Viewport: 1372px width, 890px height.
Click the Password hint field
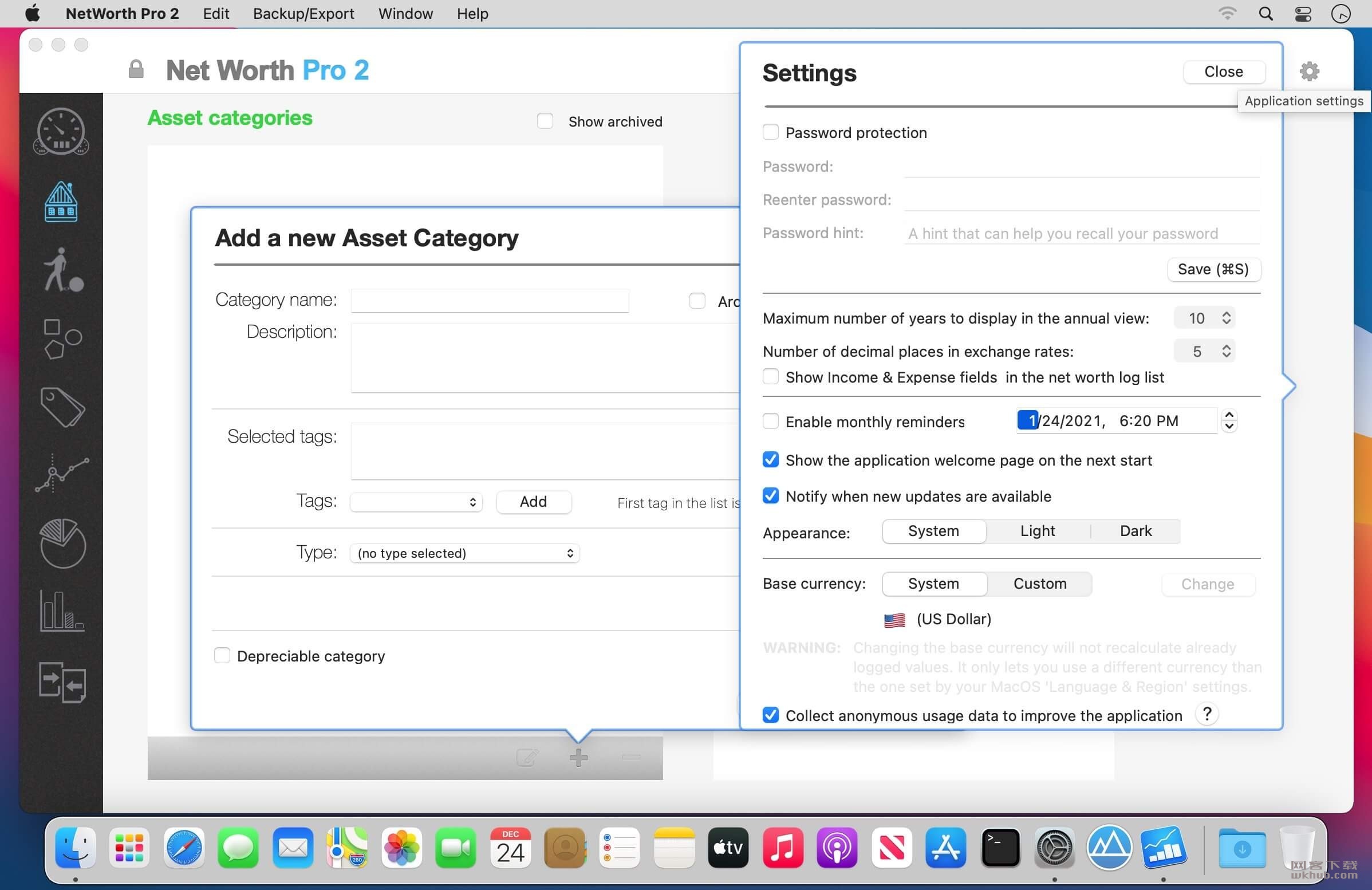coord(1082,233)
